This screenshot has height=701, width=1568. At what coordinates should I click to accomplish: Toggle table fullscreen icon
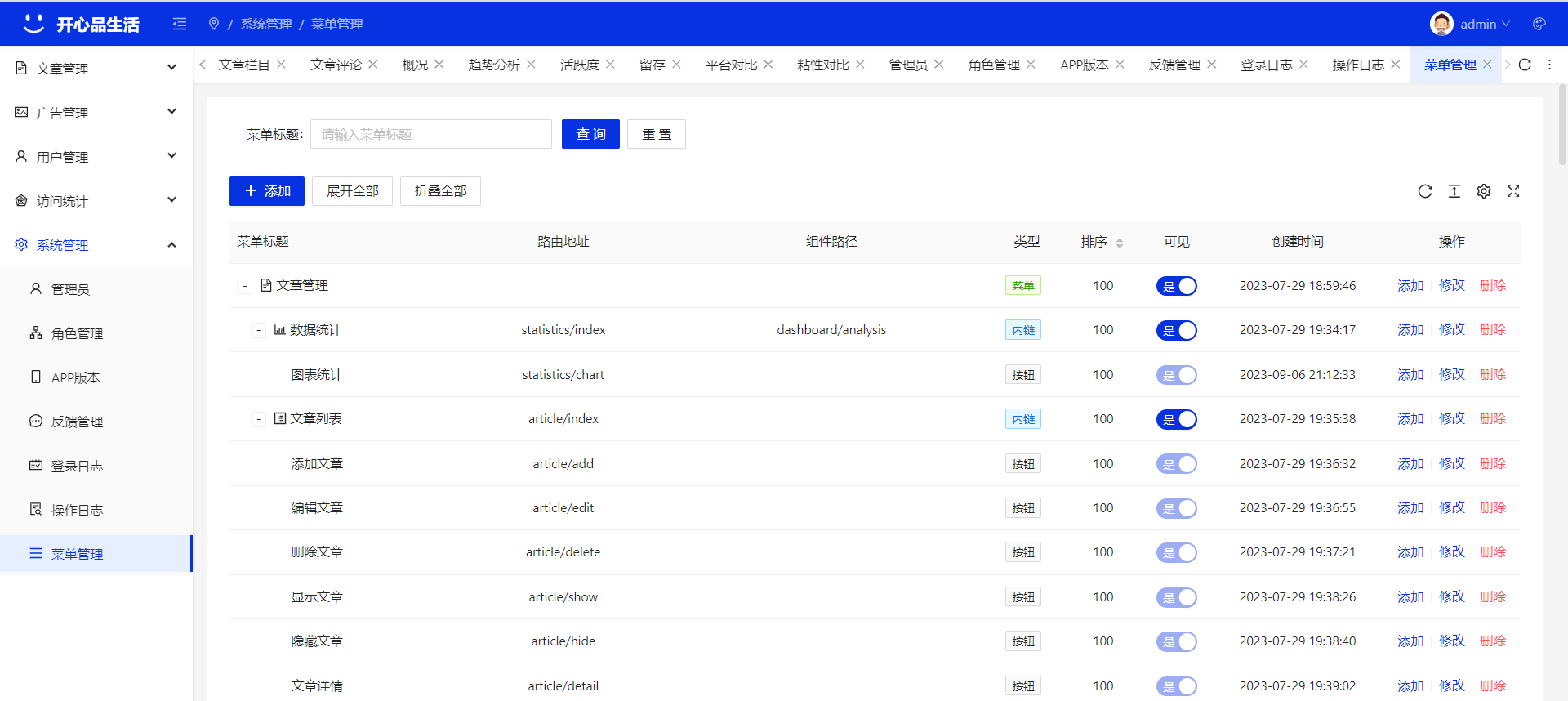tap(1513, 191)
